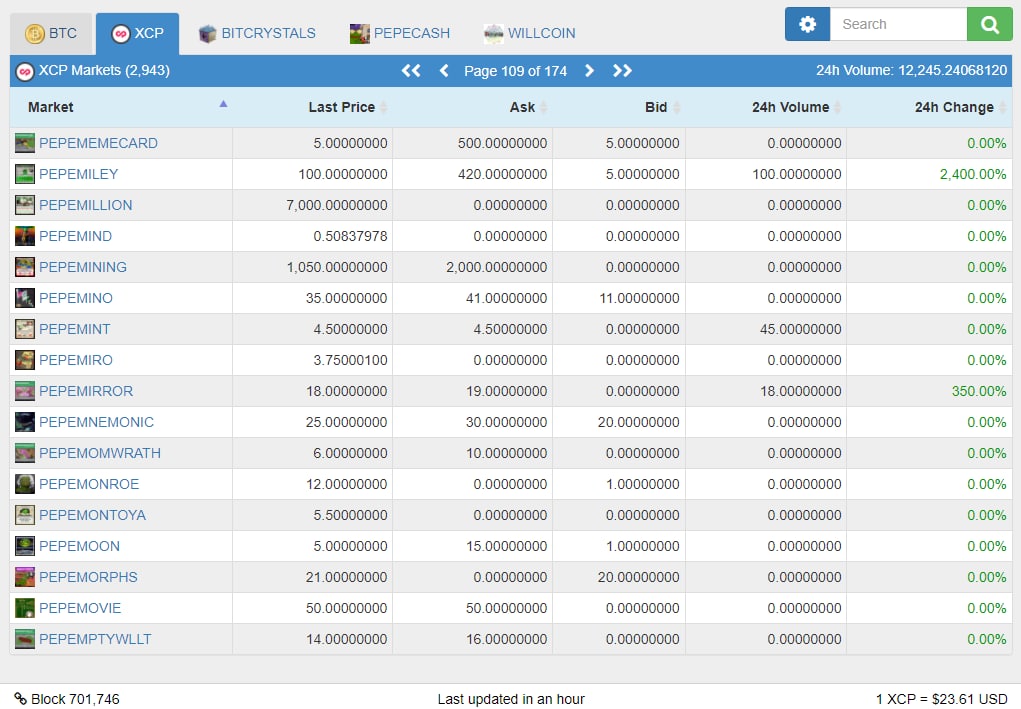Sort by the Bid column
This screenshot has width=1021, height=709.
pos(619,107)
